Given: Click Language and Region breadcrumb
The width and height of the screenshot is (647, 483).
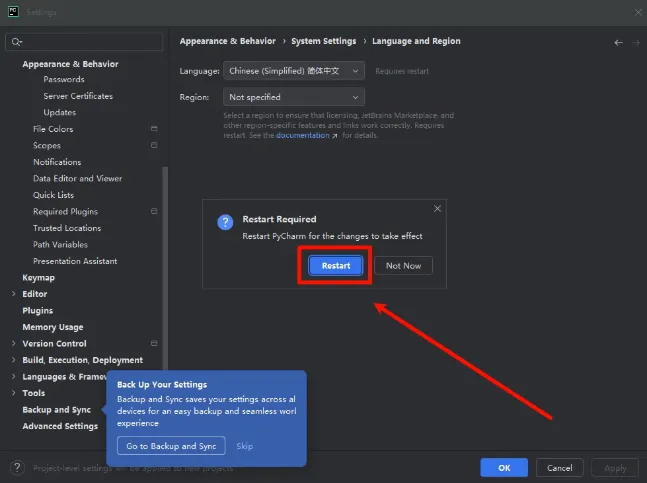Looking at the screenshot, I should coord(416,41).
